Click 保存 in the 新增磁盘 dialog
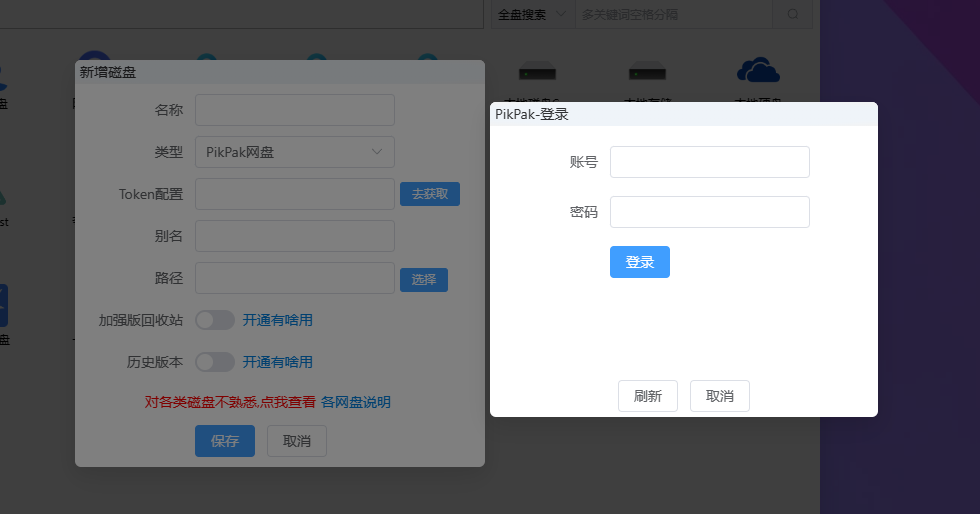 coord(224,441)
